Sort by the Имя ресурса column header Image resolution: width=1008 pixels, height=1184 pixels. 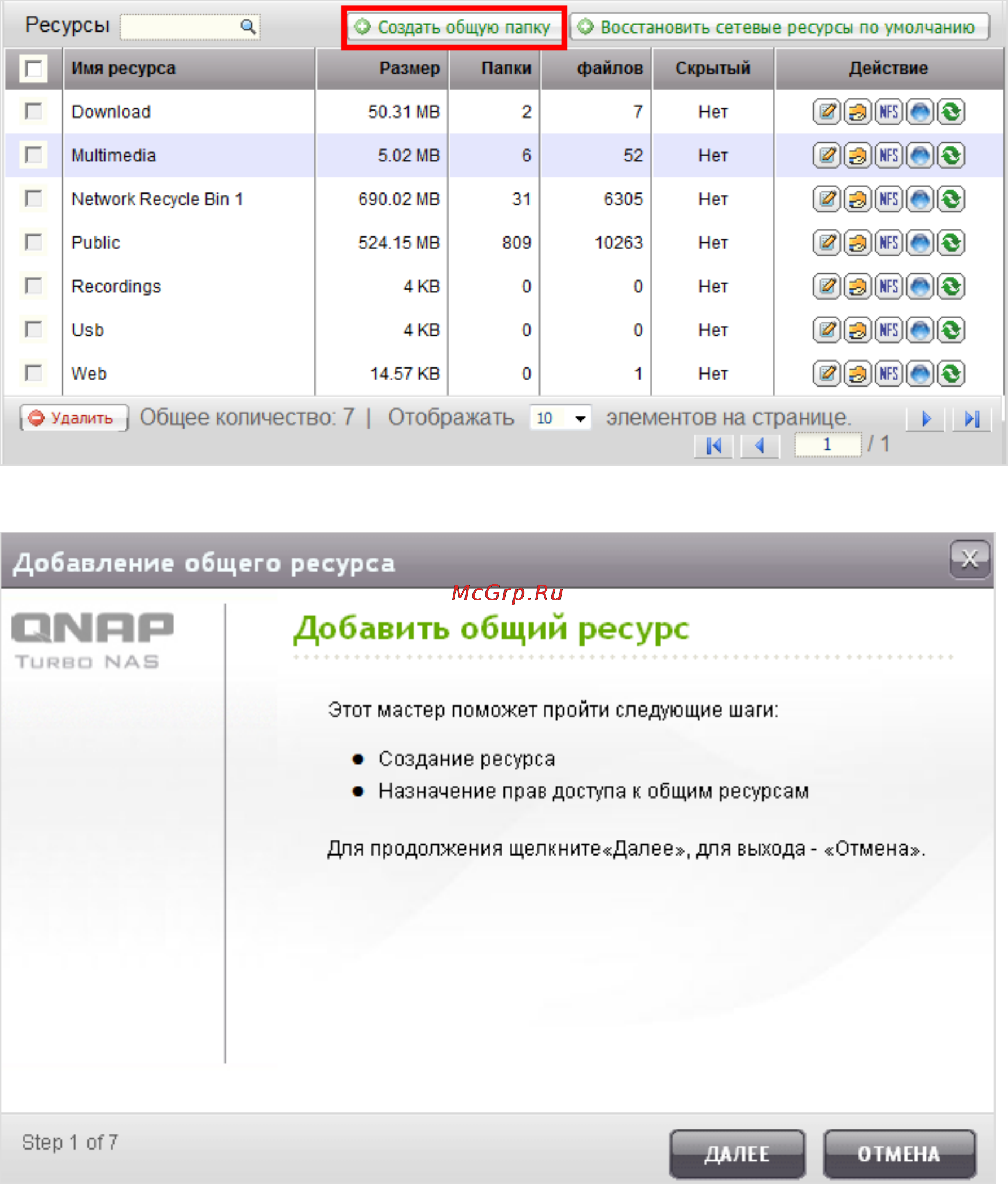189,69
